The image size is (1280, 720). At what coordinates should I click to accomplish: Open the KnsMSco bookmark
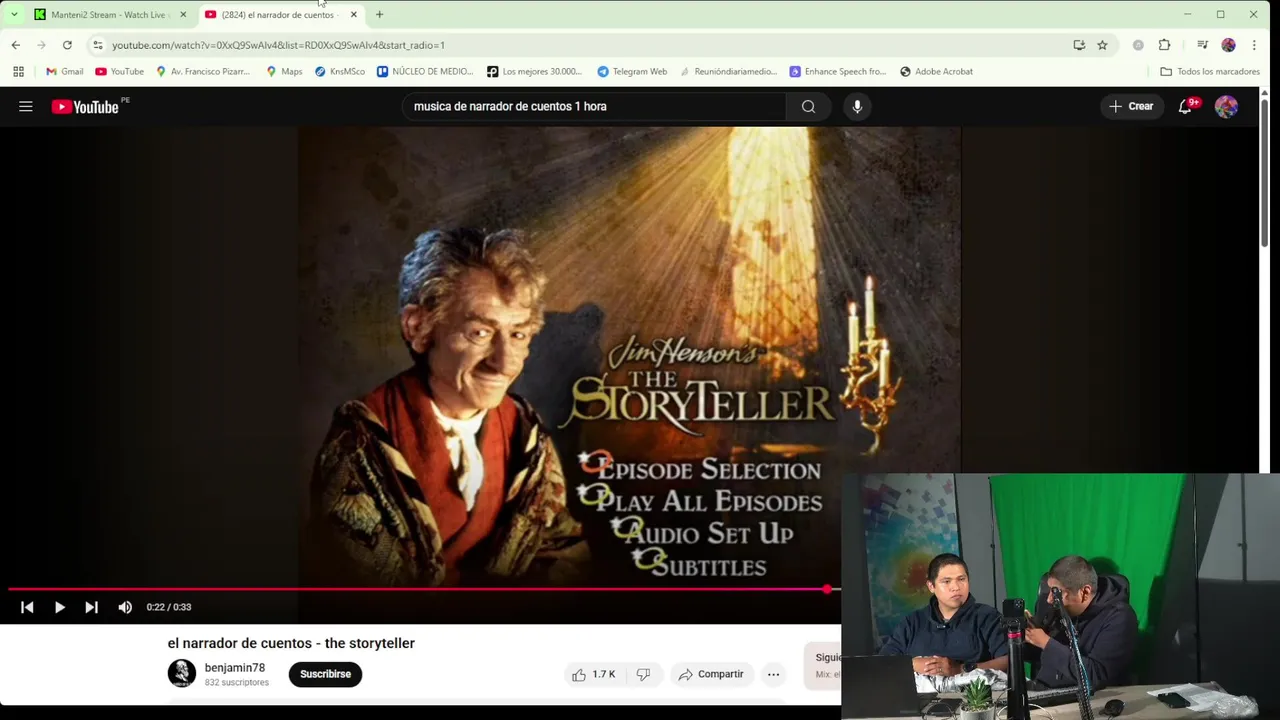pos(339,72)
